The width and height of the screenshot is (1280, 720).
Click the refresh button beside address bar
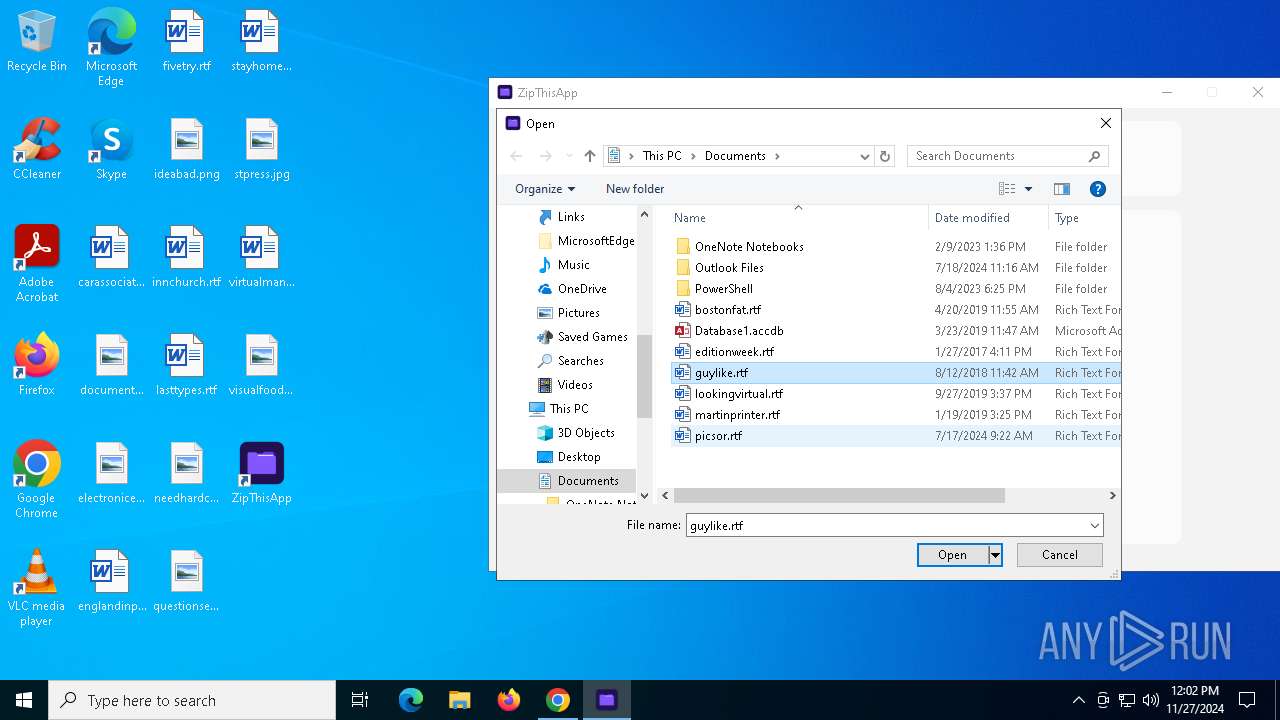click(884, 156)
